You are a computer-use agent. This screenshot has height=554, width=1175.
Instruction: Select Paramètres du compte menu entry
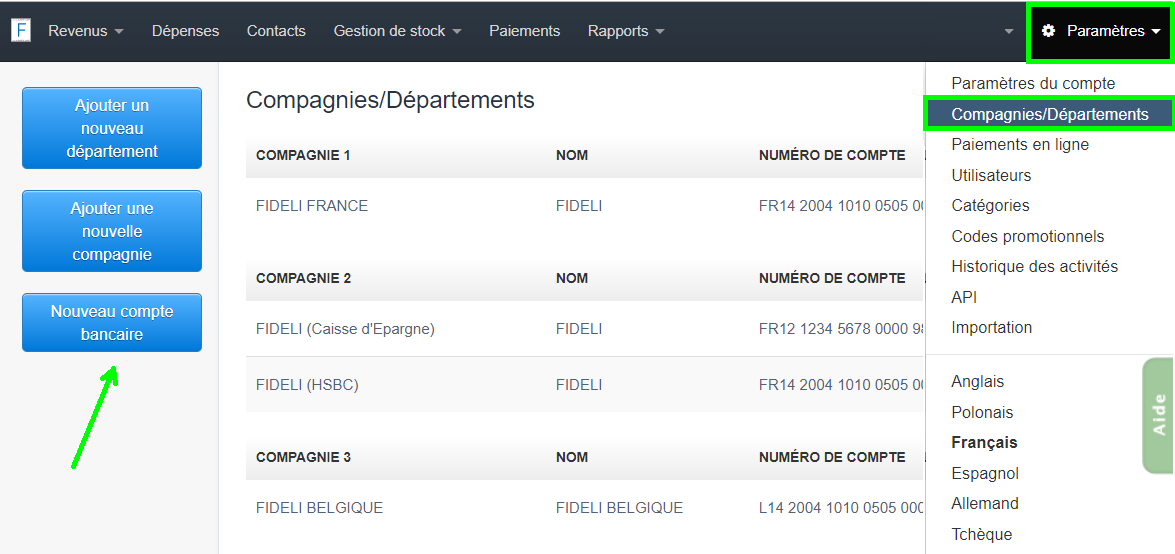(x=1033, y=84)
